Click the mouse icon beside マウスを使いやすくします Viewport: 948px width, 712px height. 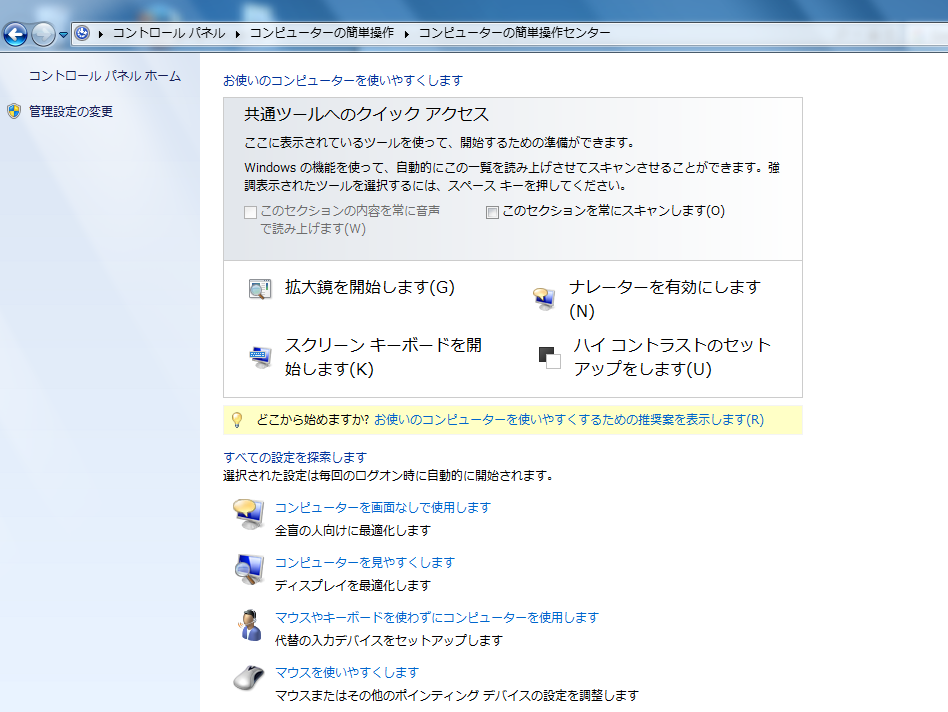click(x=248, y=679)
